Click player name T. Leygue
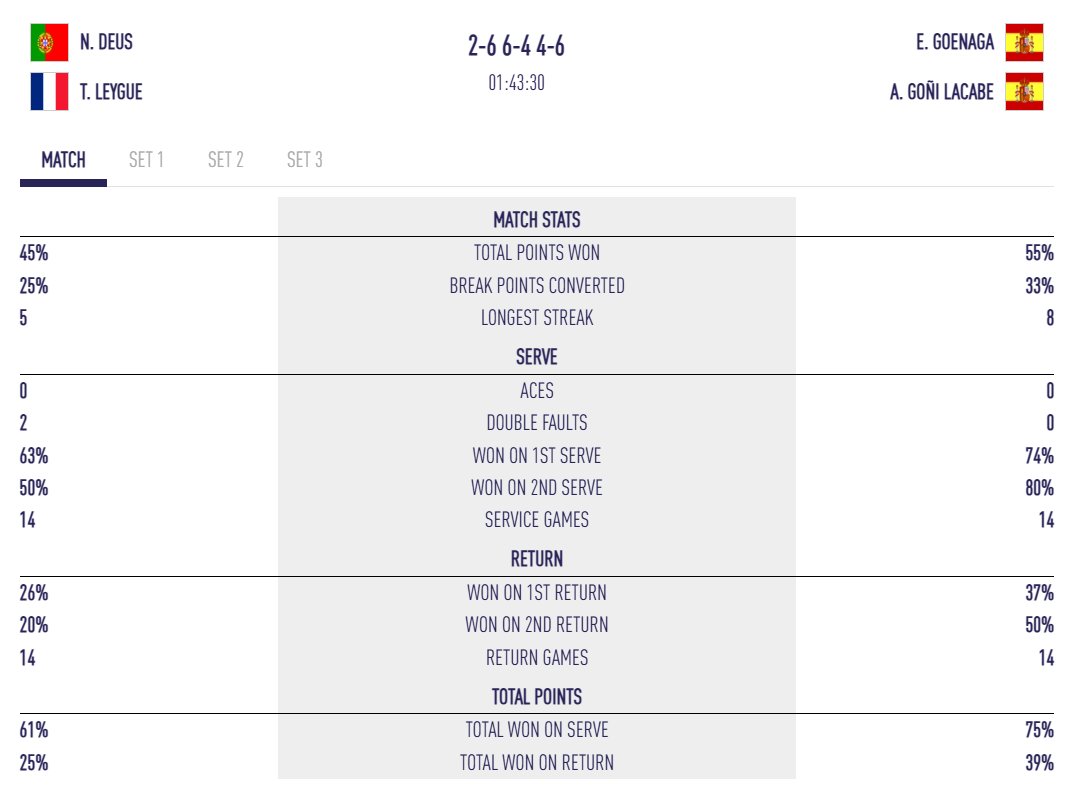Screen dimensions: 1072x796 click(111, 92)
